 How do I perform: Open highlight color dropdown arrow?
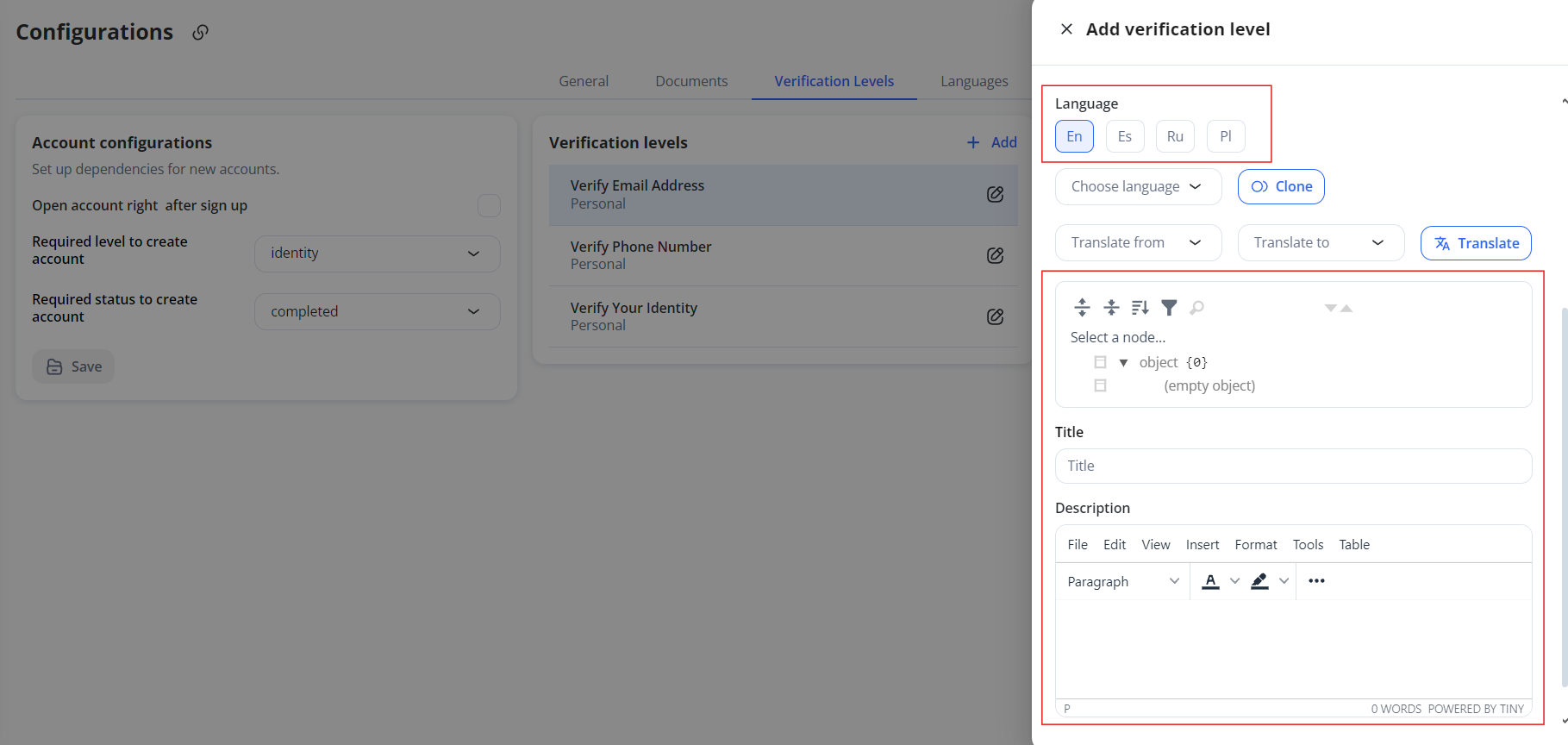coord(1284,581)
